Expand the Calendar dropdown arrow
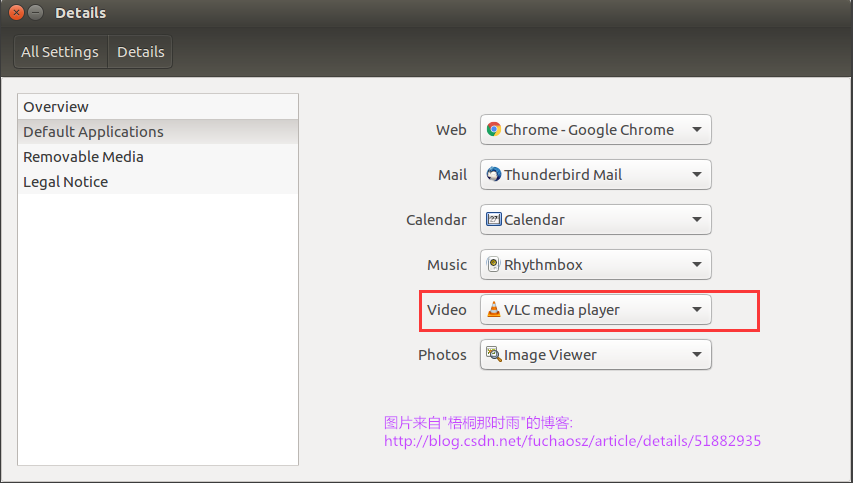 697,220
